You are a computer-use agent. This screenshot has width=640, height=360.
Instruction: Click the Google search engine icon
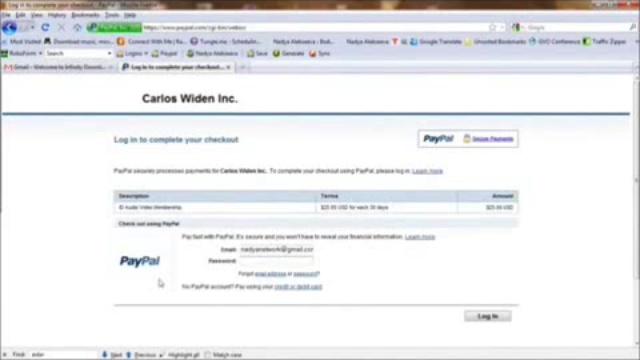(x=516, y=27)
